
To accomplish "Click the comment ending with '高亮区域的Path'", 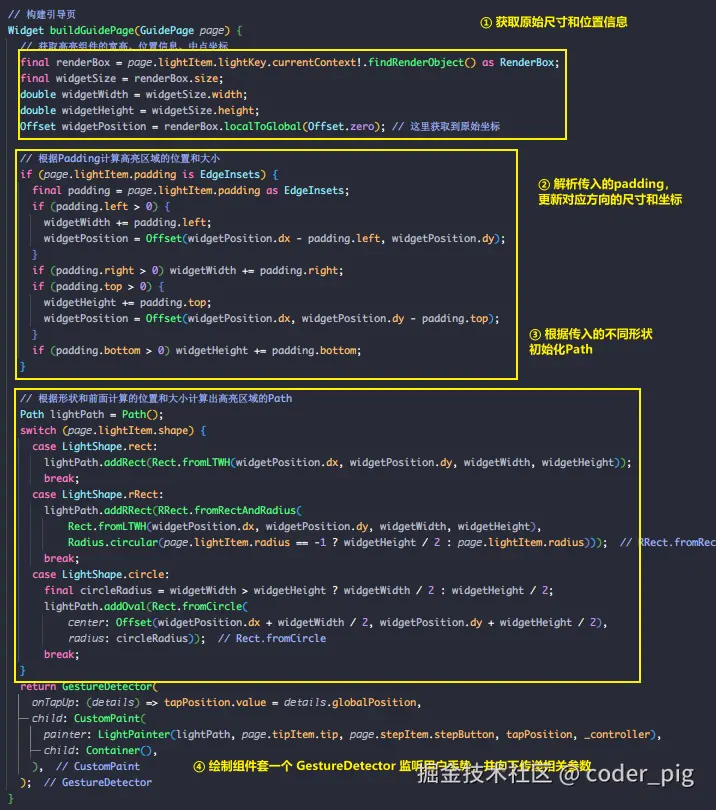I will (x=156, y=399).
